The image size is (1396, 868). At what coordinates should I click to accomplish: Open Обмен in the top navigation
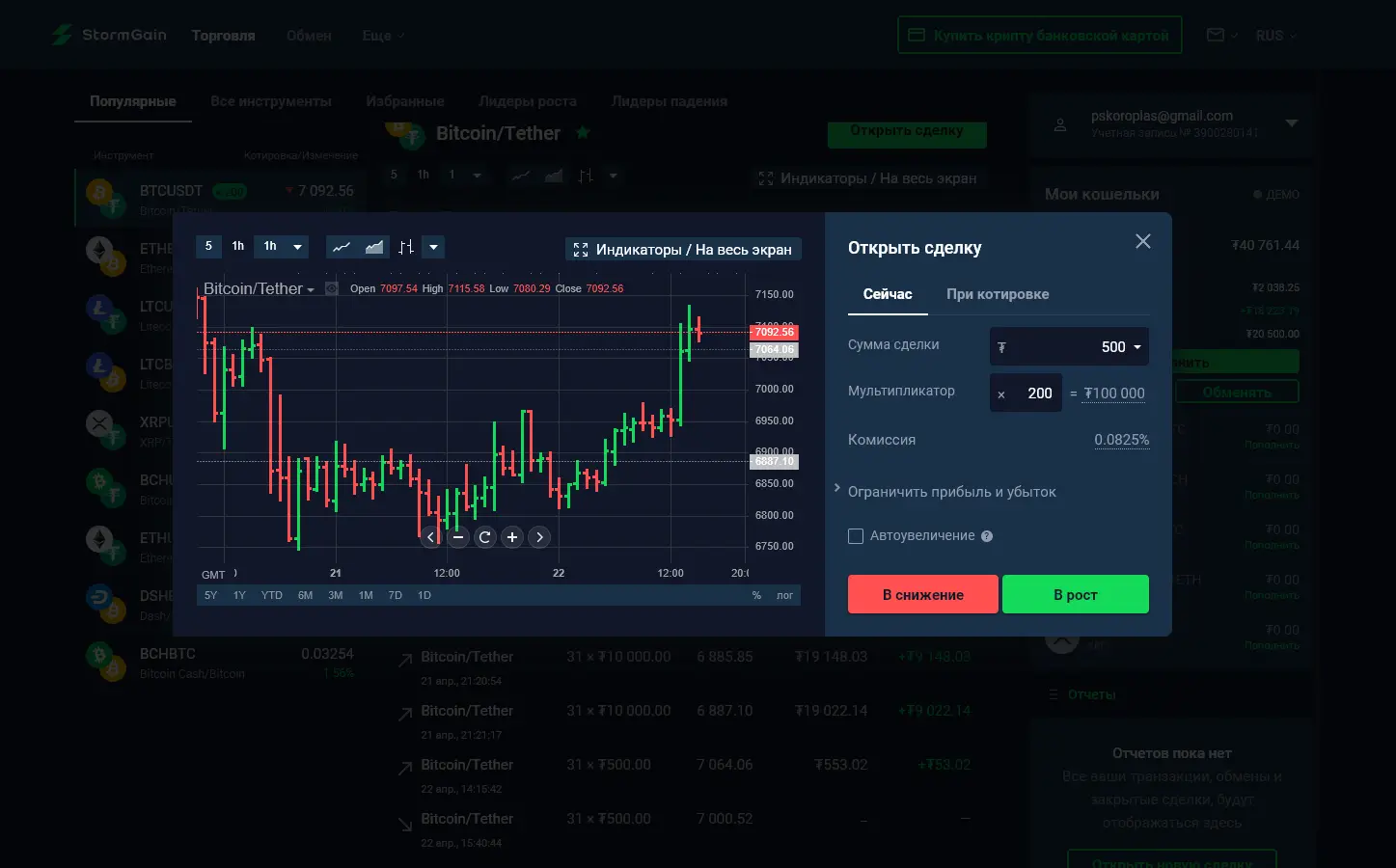click(x=309, y=36)
